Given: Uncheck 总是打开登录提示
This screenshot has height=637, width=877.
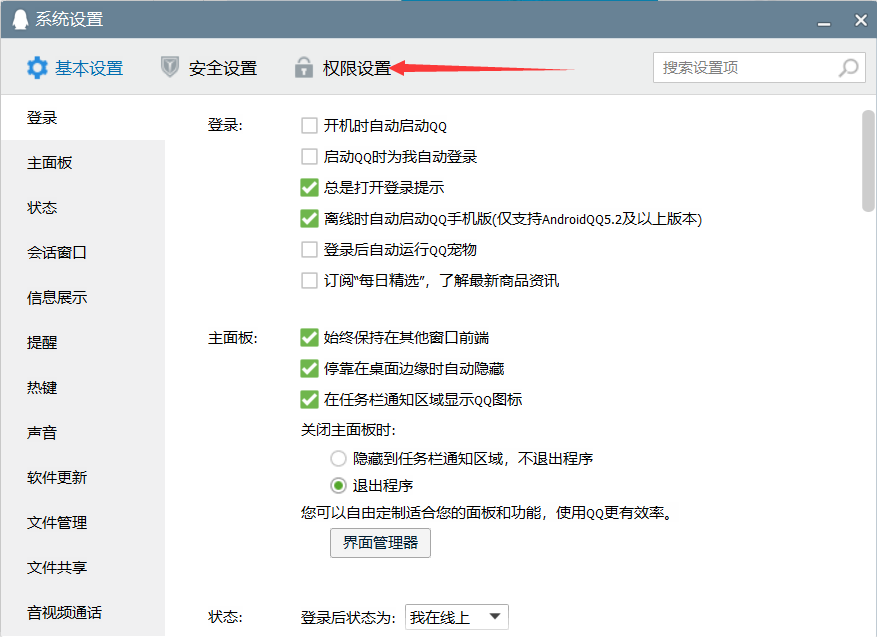Looking at the screenshot, I should point(309,187).
